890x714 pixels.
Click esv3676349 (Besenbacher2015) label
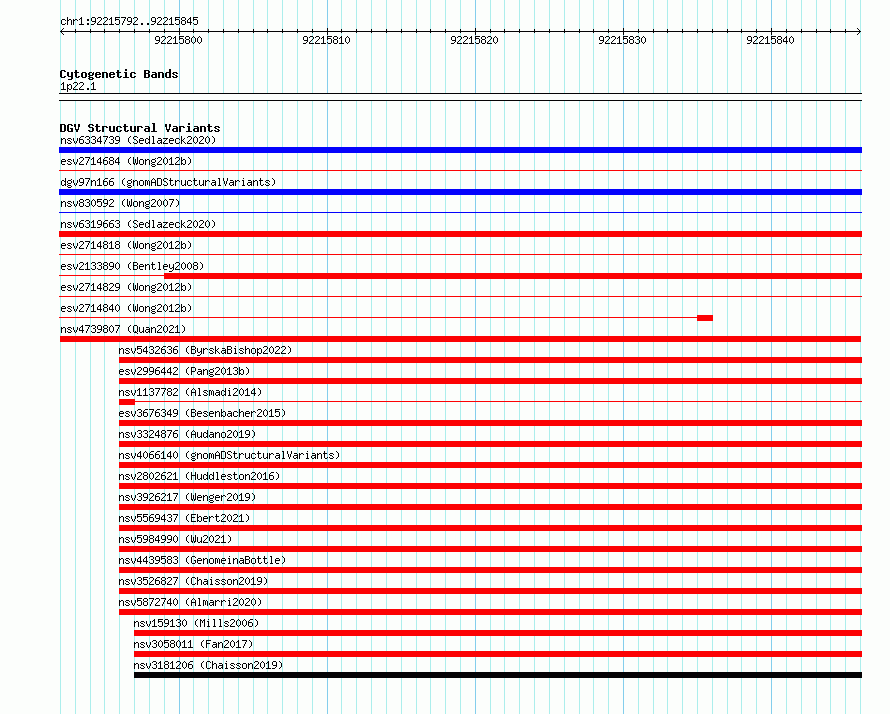[202, 413]
